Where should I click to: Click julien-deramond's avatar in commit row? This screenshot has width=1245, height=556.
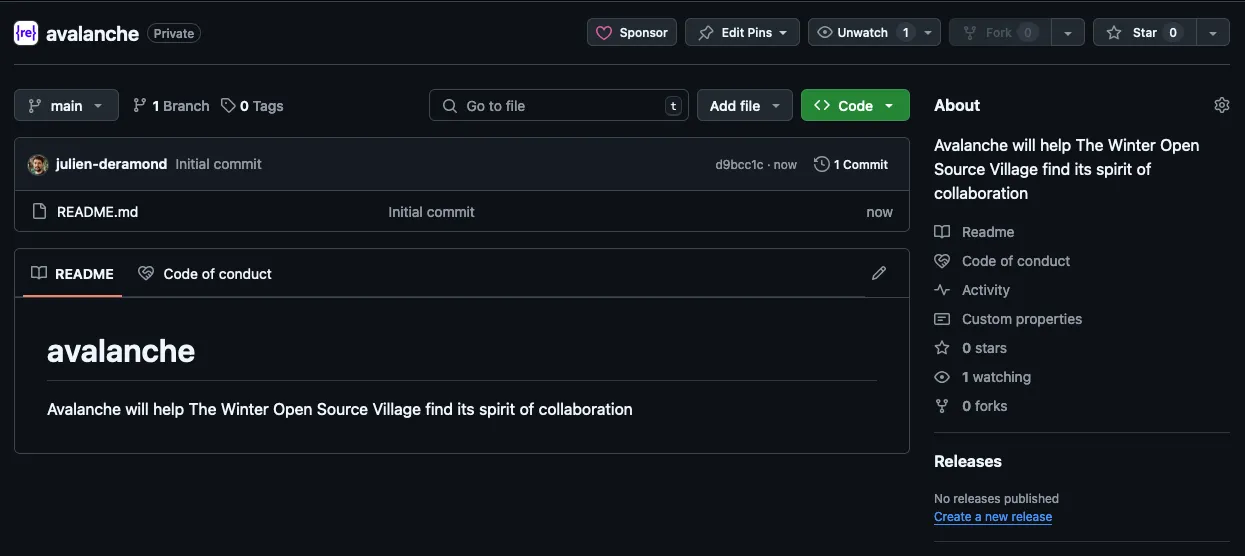pos(38,164)
